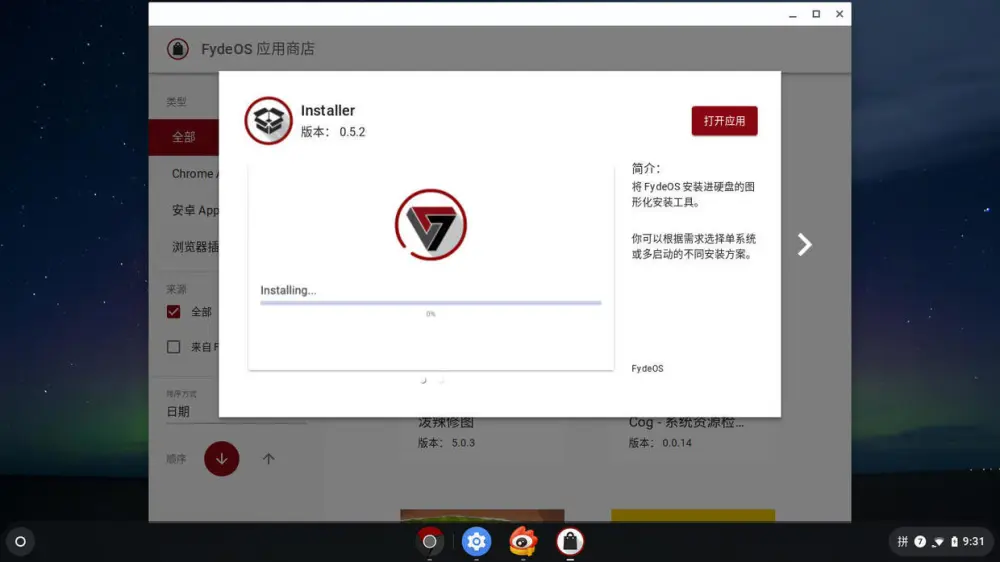Open Chromium browser from the shelf
The height and width of the screenshot is (562, 1000).
coord(430,542)
